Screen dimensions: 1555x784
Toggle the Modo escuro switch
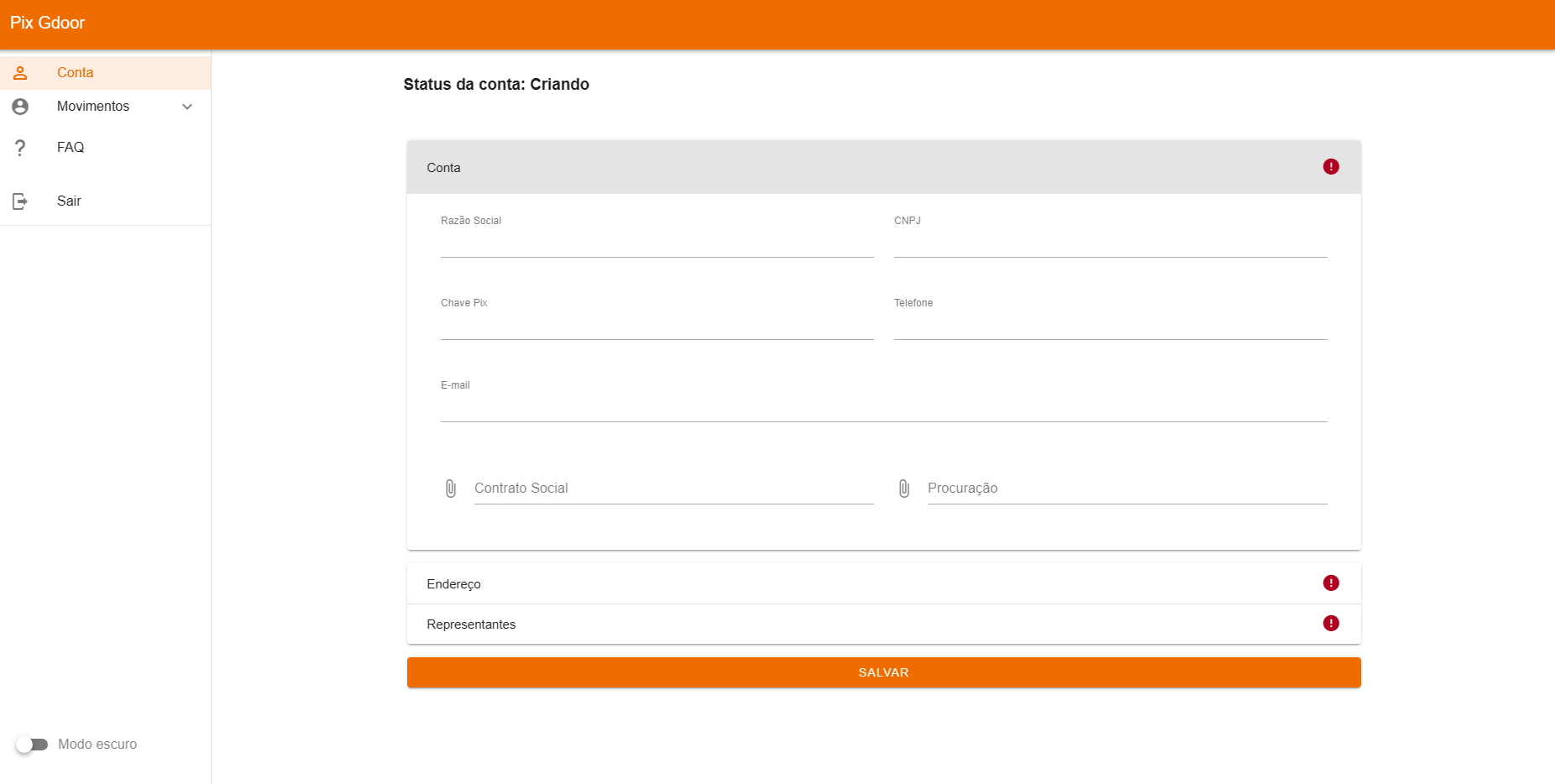click(32, 745)
